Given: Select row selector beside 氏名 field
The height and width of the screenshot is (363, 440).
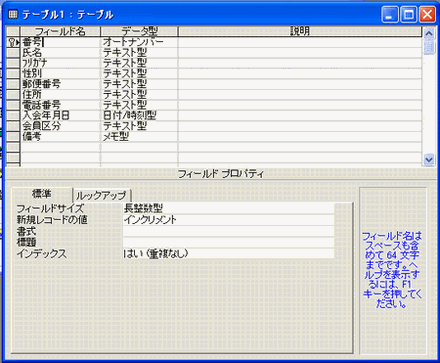Looking at the screenshot, I should pyautogui.click(x=13, y=52).
